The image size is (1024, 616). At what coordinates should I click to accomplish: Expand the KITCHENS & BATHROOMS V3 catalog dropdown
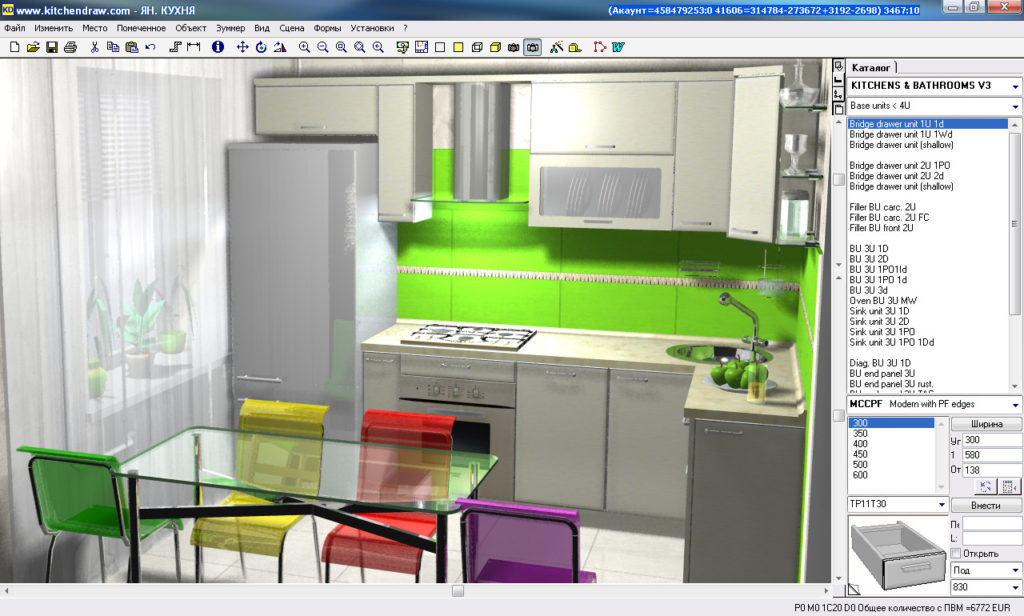point(1015,86)
